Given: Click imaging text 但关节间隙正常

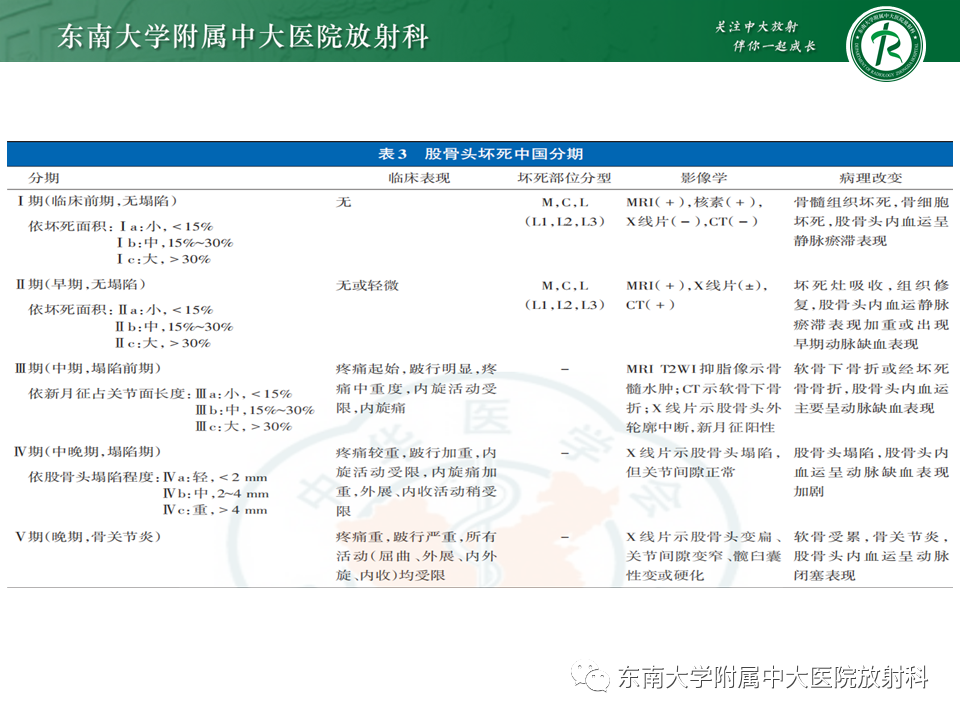Looking at the screenshot, I should tap(680, 473).
